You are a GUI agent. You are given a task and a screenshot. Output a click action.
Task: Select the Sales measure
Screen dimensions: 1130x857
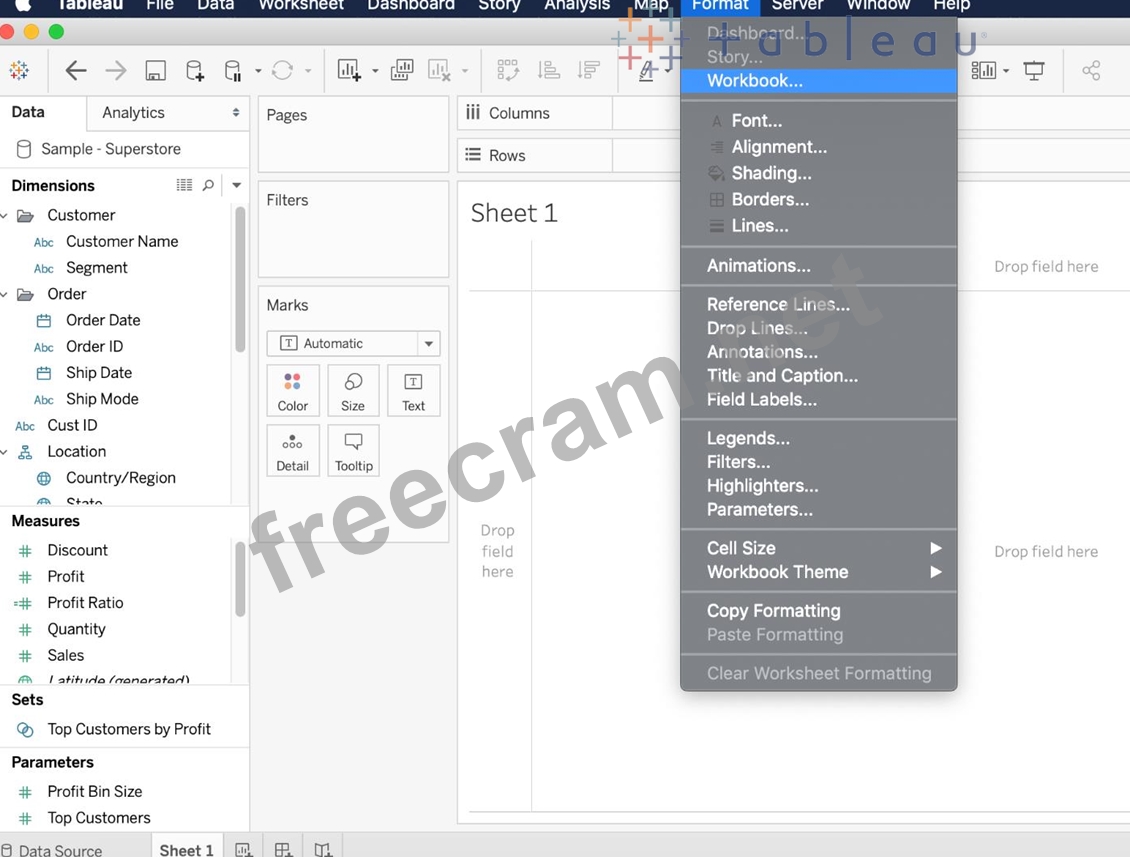click(x=66, y=655)
